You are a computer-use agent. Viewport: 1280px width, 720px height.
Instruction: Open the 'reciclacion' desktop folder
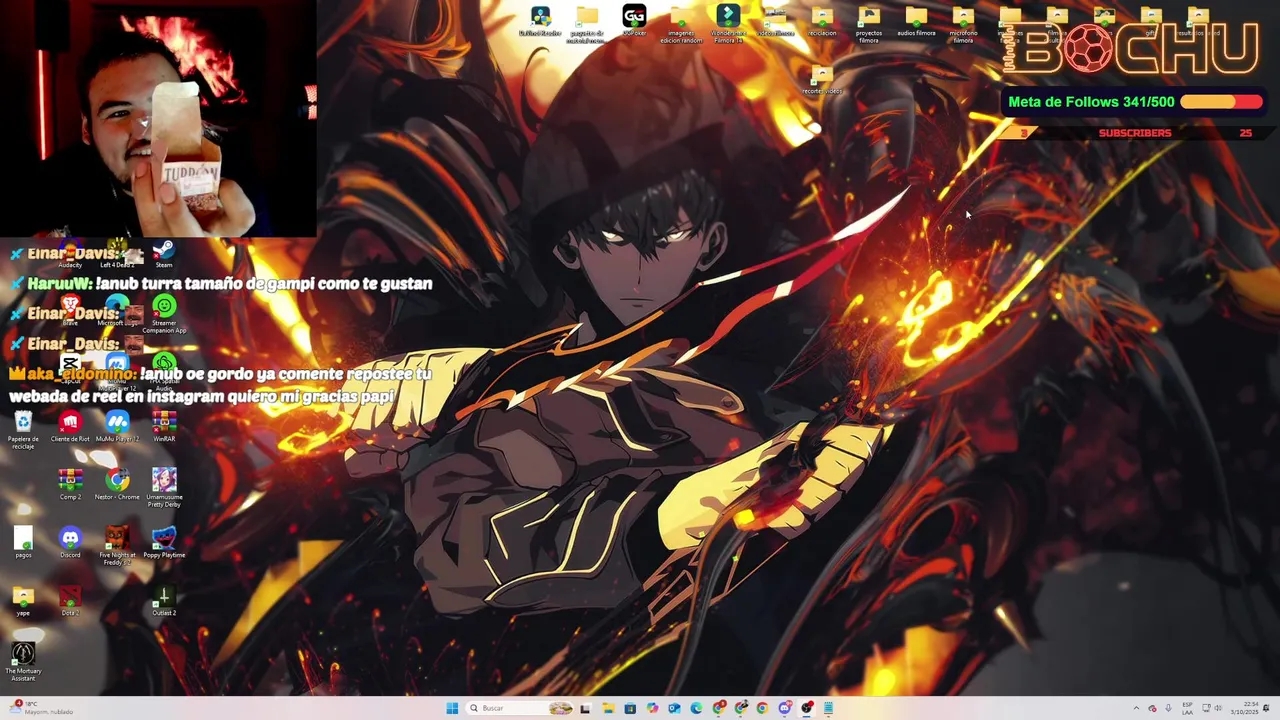click(822, 21)
